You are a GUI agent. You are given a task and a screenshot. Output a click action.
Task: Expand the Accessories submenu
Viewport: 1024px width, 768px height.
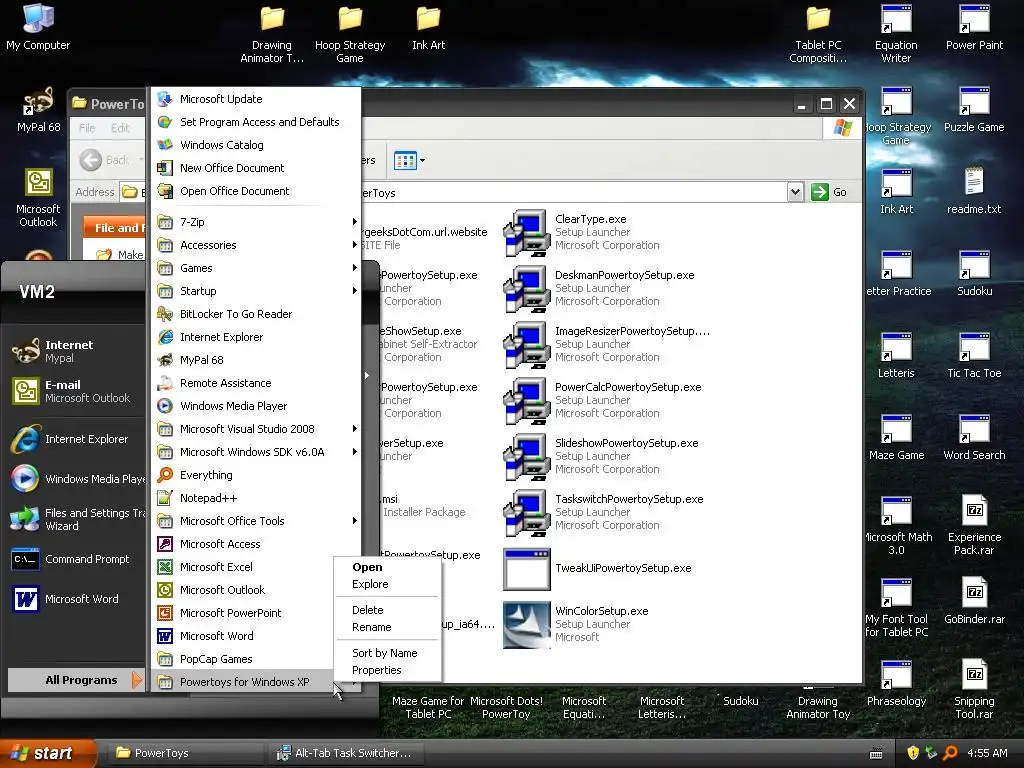tap(256, 245)
